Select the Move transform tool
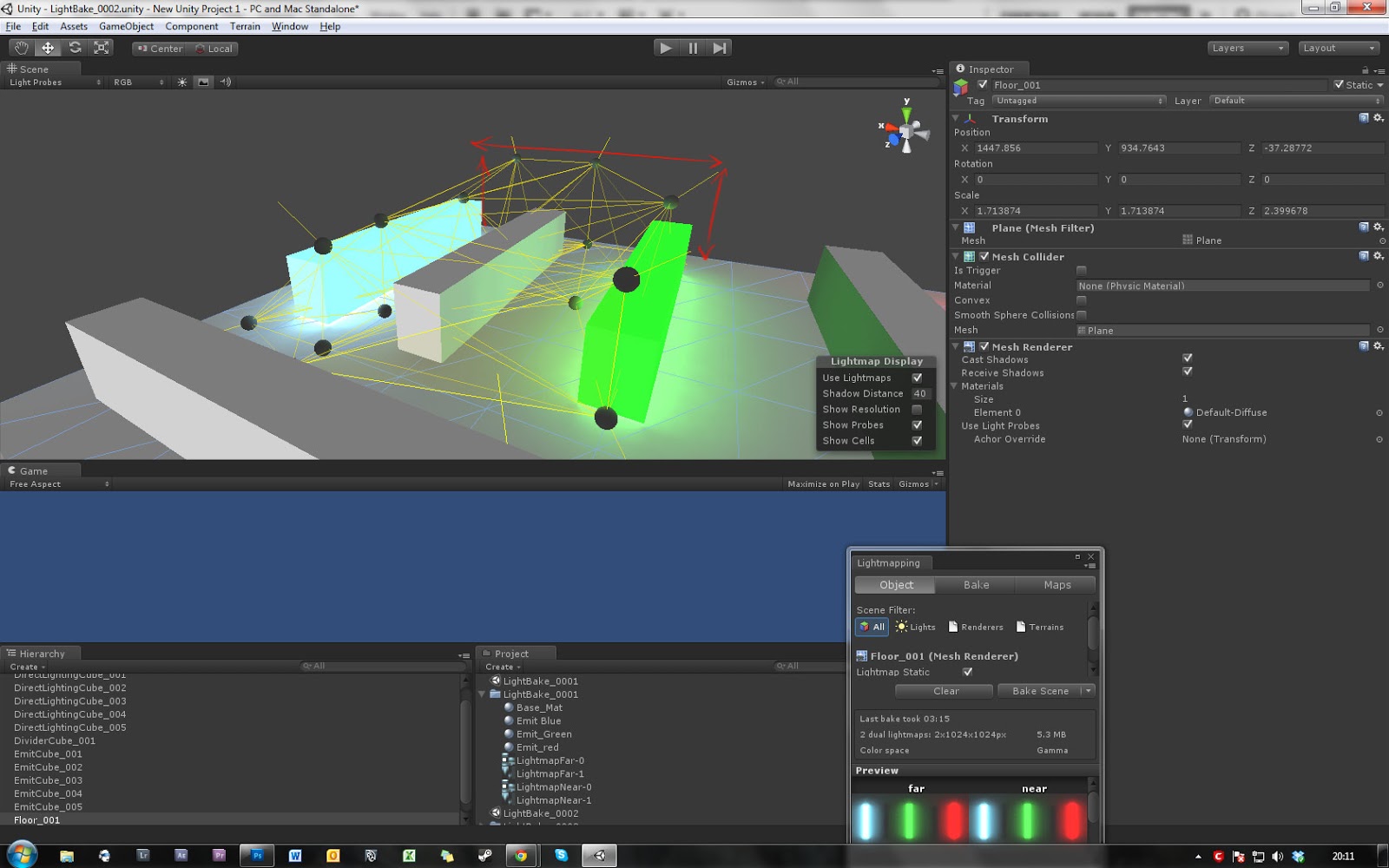This screenshot has width=1389, height=868. coord(48,49)
